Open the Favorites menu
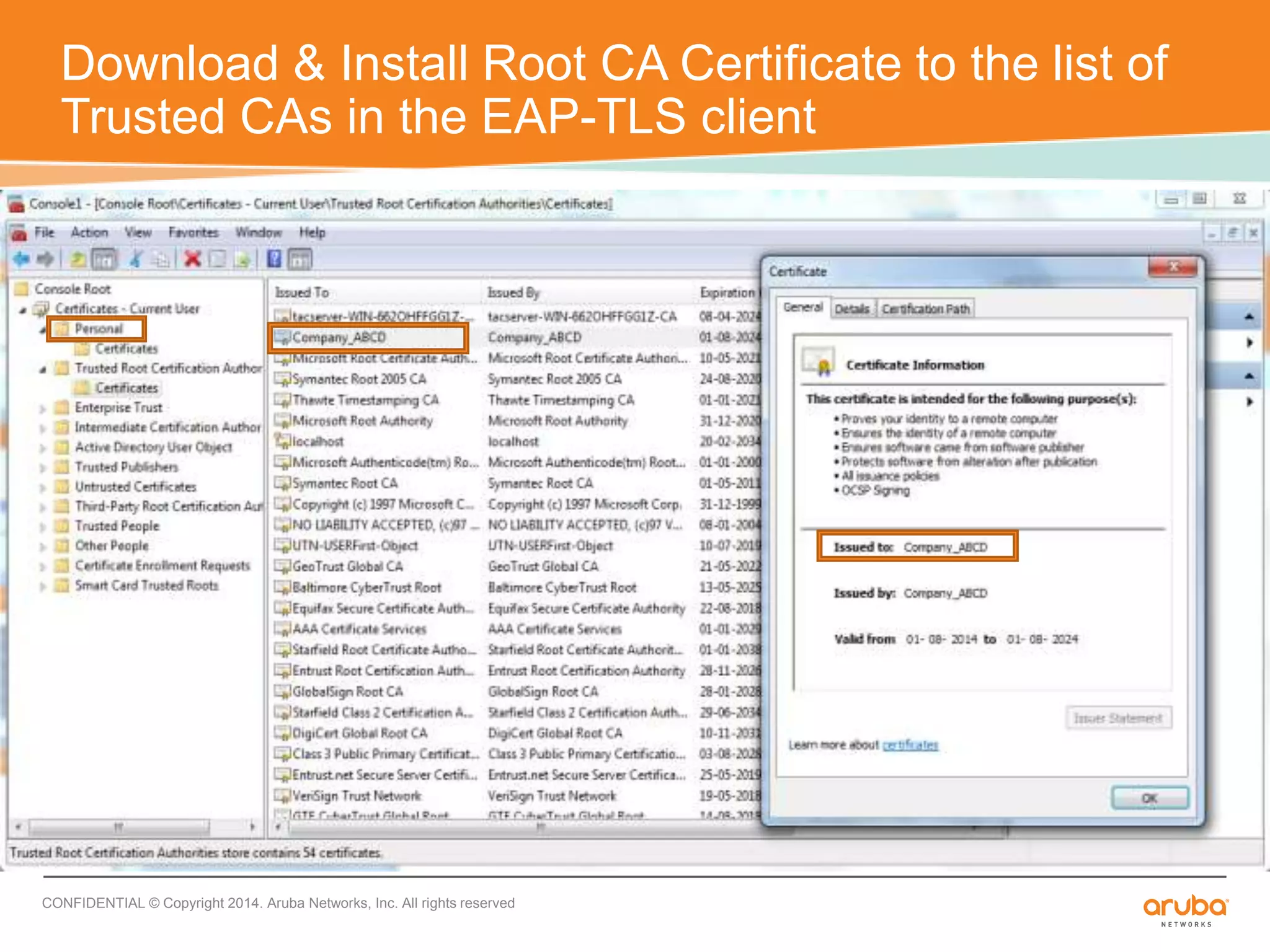This screenshot has height=952, width=1270. pyautogui.click(x=193, y=232)
